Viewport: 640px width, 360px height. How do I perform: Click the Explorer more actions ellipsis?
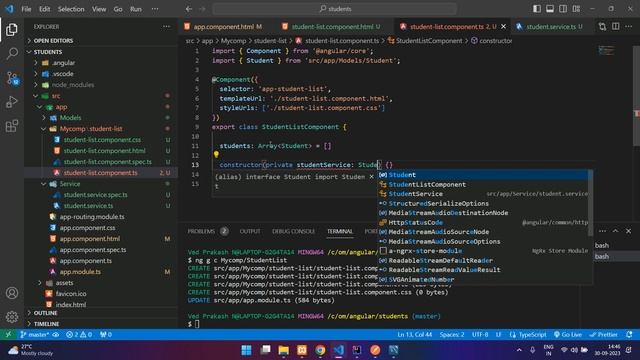point(167,27)
